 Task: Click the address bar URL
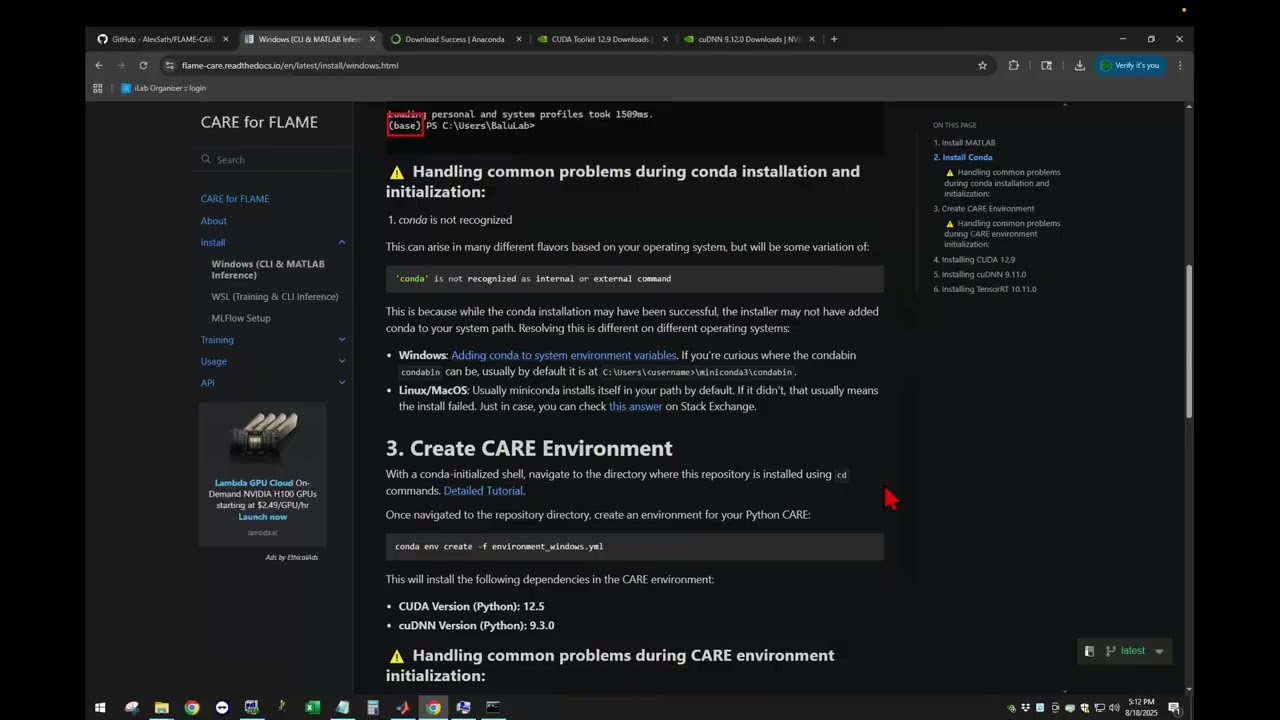(x=290, y=65)
